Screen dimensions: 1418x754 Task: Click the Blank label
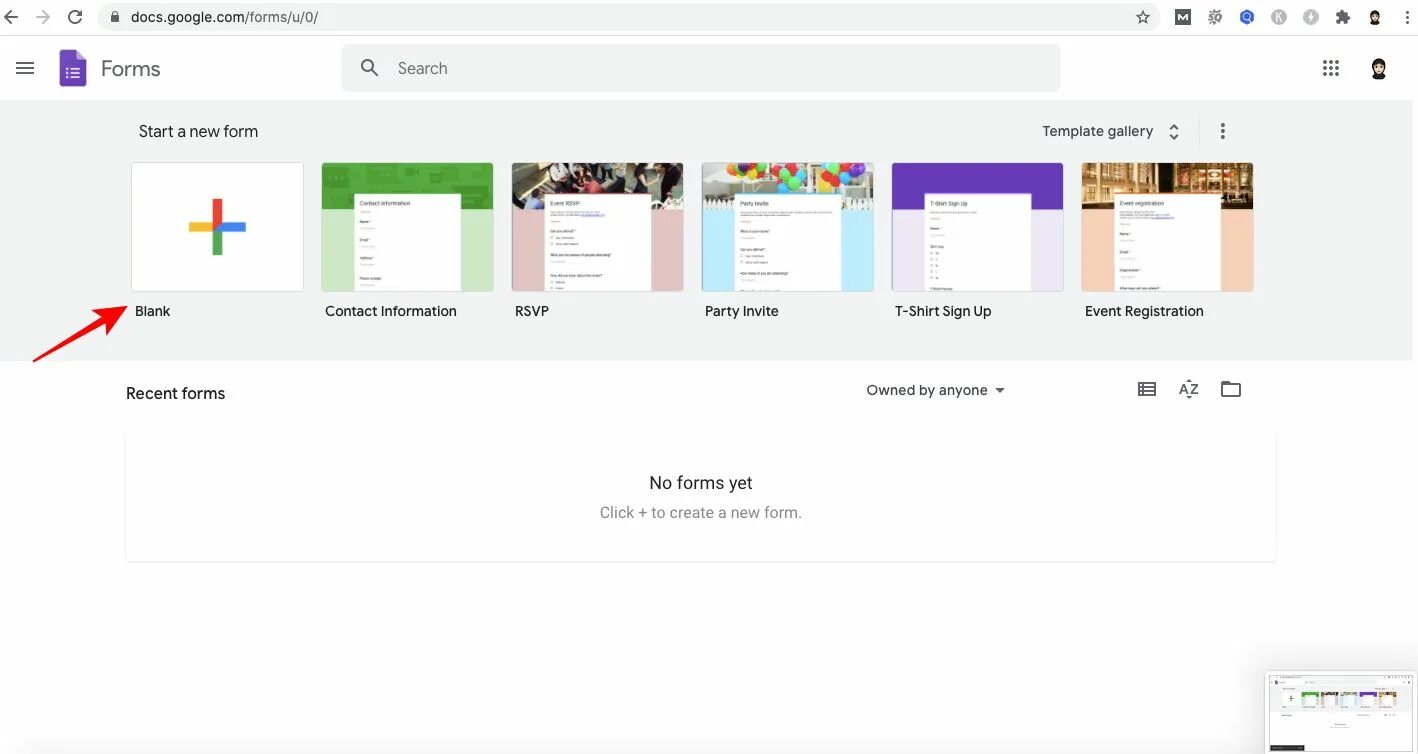coord(153,311)
